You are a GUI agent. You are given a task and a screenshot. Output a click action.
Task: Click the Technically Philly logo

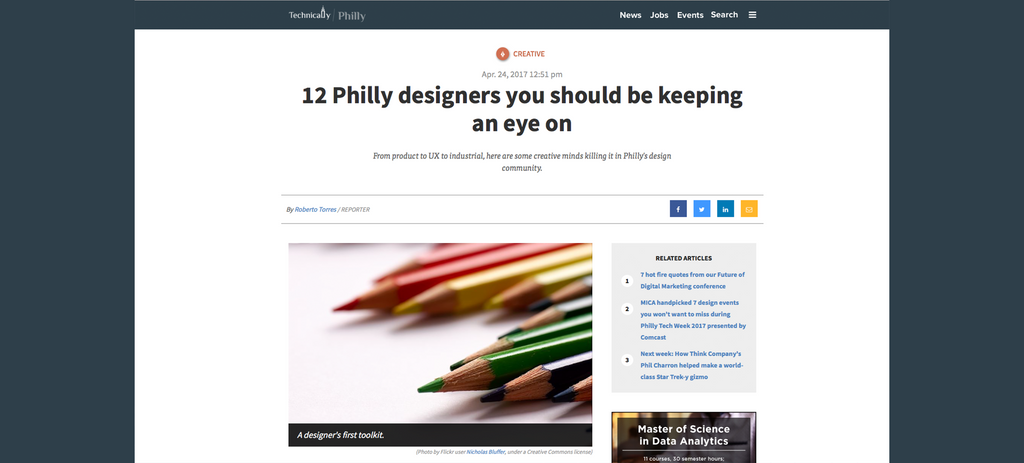[327, 14]
